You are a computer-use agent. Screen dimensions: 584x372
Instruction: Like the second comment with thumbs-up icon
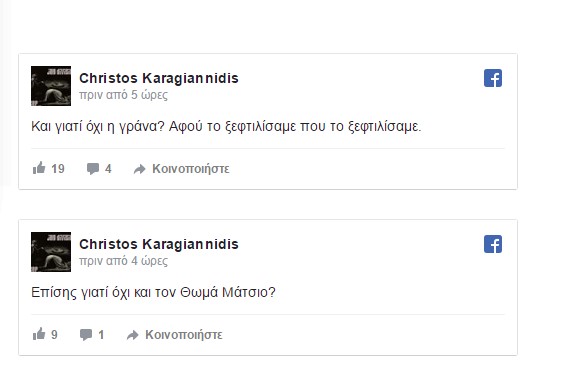coord(39,334)
